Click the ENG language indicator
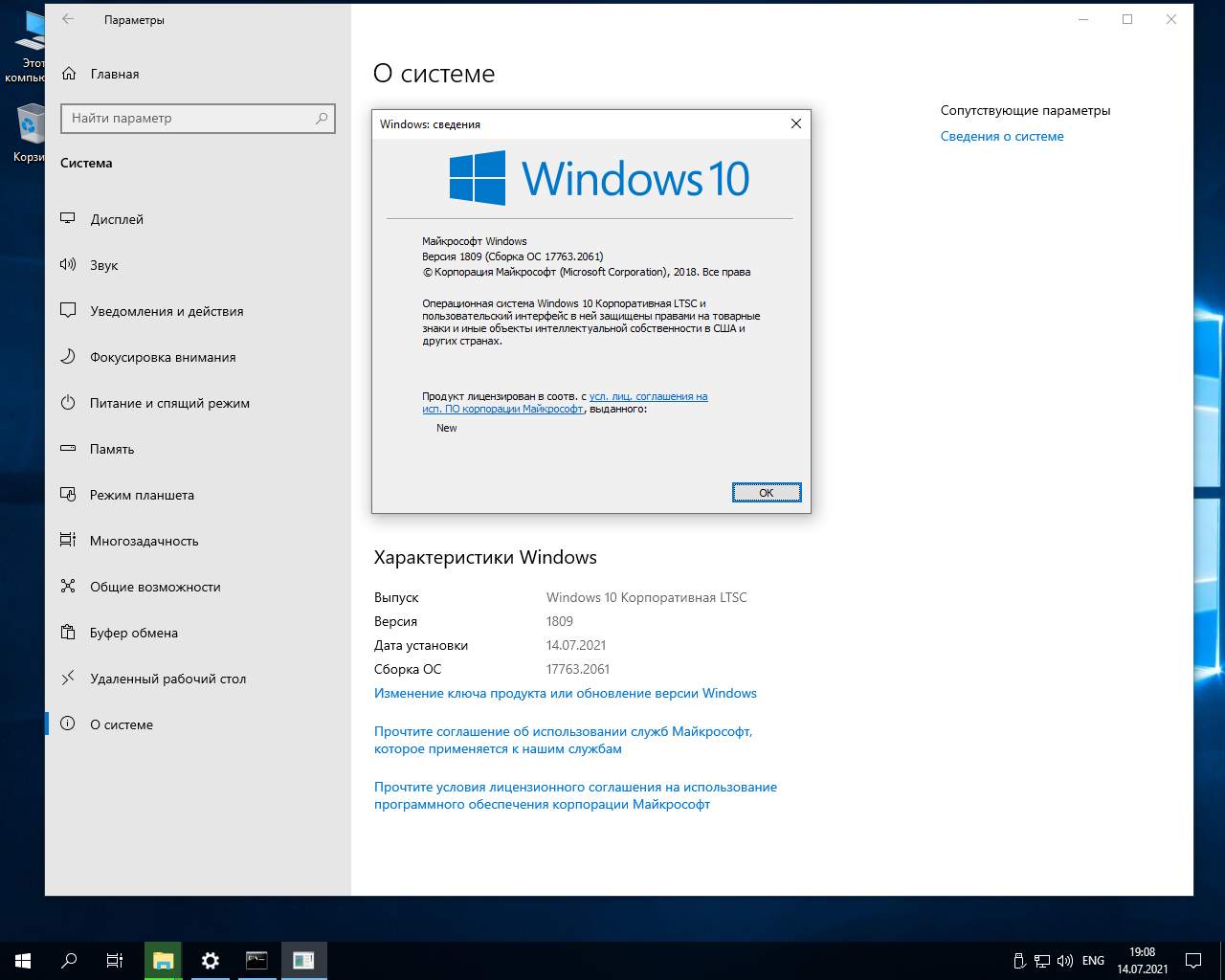 (x=1093, y=960)
